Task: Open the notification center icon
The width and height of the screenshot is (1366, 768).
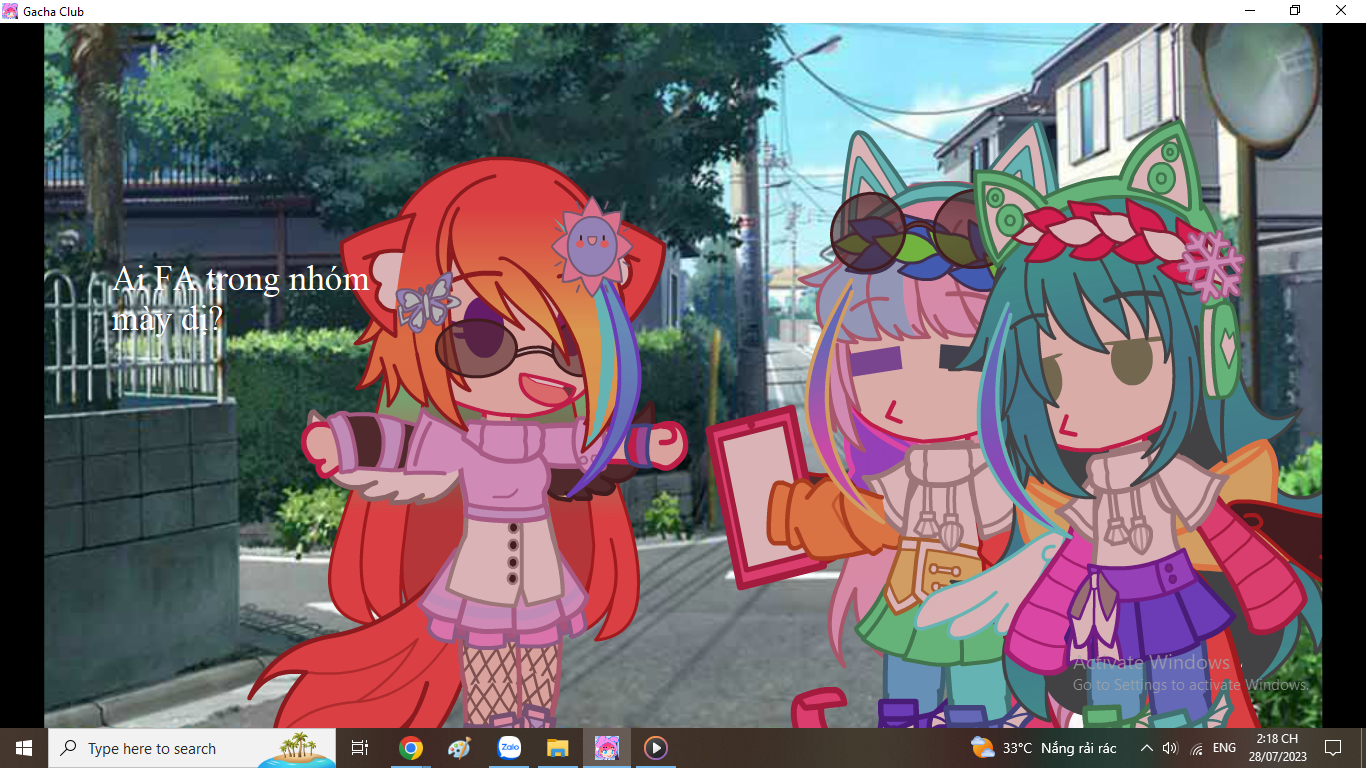Action: pos(1332,748)
